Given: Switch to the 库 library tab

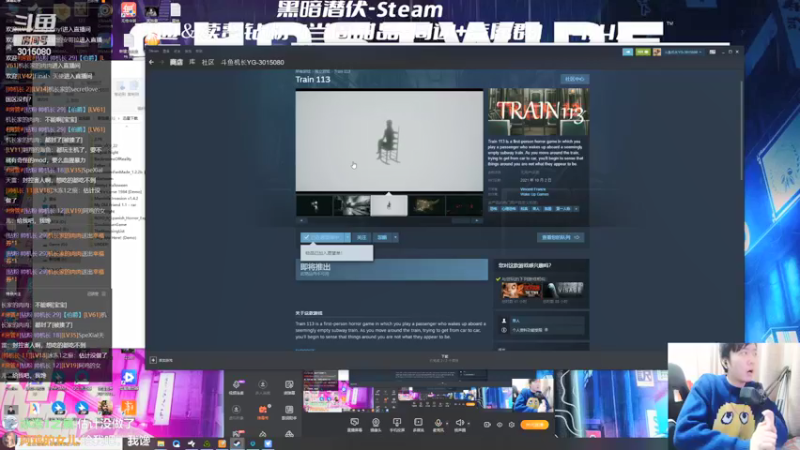Looking at the screenshot, I should 192,62.
